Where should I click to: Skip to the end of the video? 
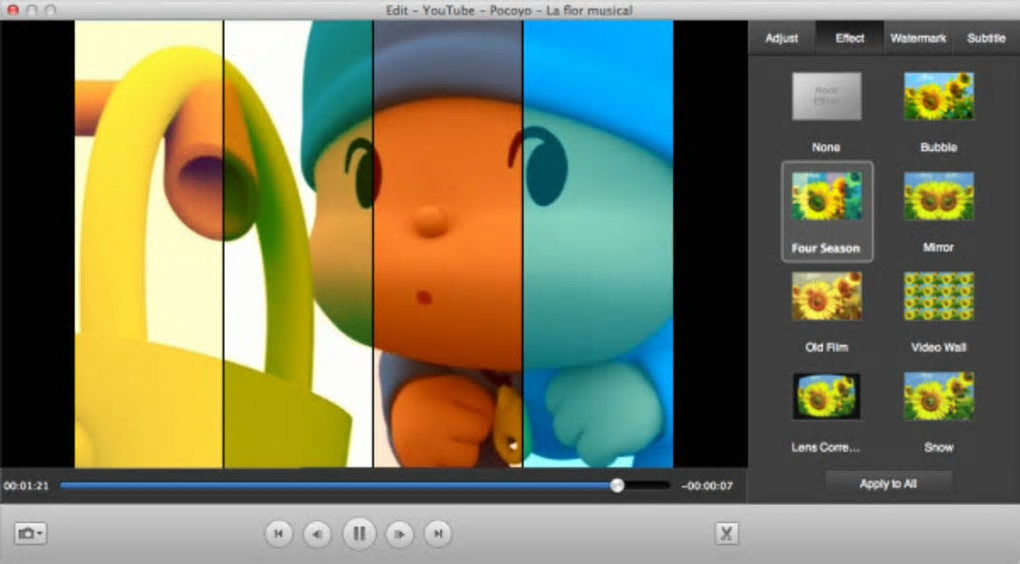point(438,533)
